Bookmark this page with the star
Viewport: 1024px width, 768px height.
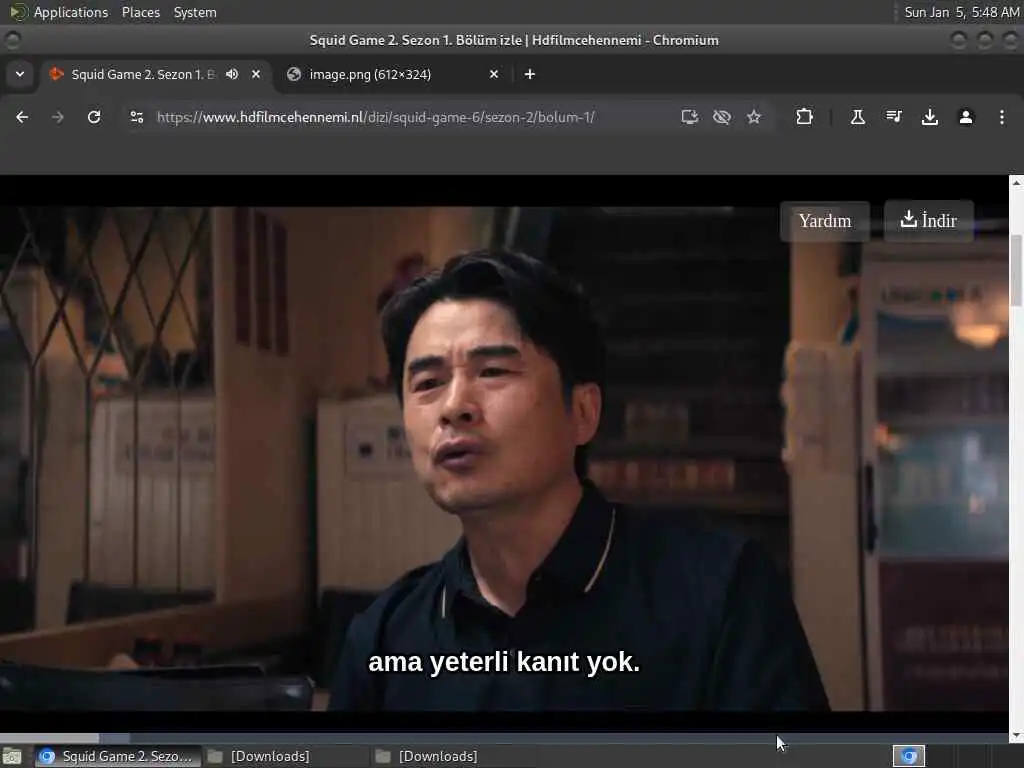[x=754, y=117]
